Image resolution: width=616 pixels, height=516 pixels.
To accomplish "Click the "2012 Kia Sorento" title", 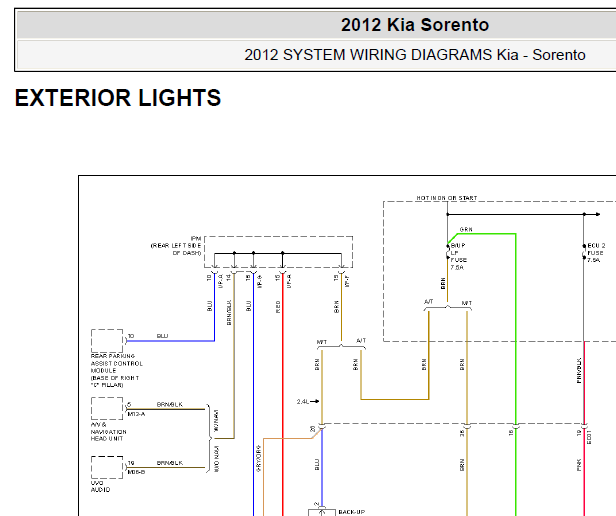I will pos(415,25).
